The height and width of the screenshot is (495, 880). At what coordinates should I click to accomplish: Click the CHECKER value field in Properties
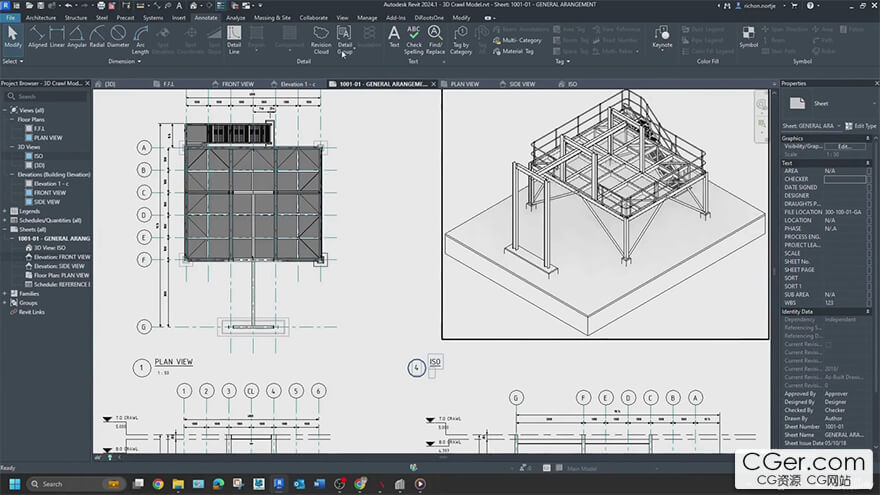845,179
